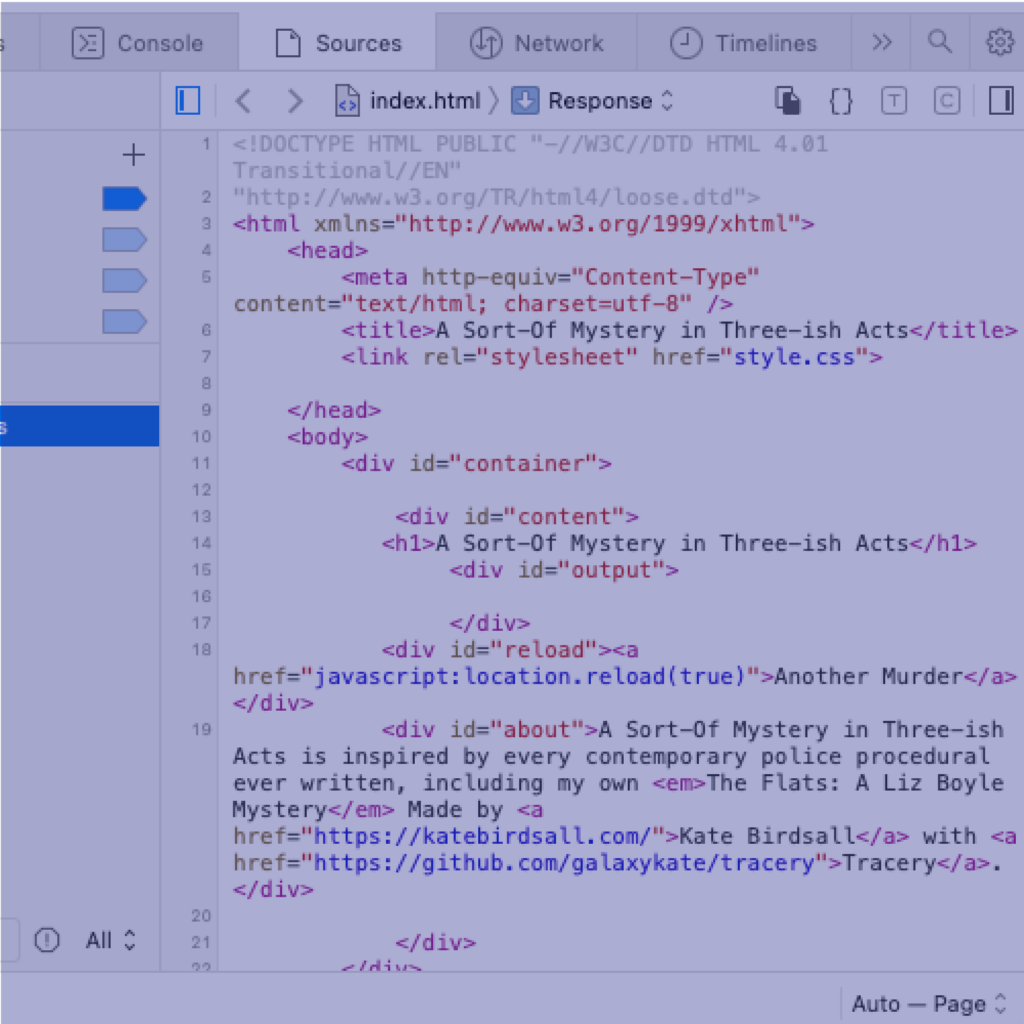Screen dimensions: 1024x1024
Task: Open Web Inspector settings gear
Action: click(999, 42)
